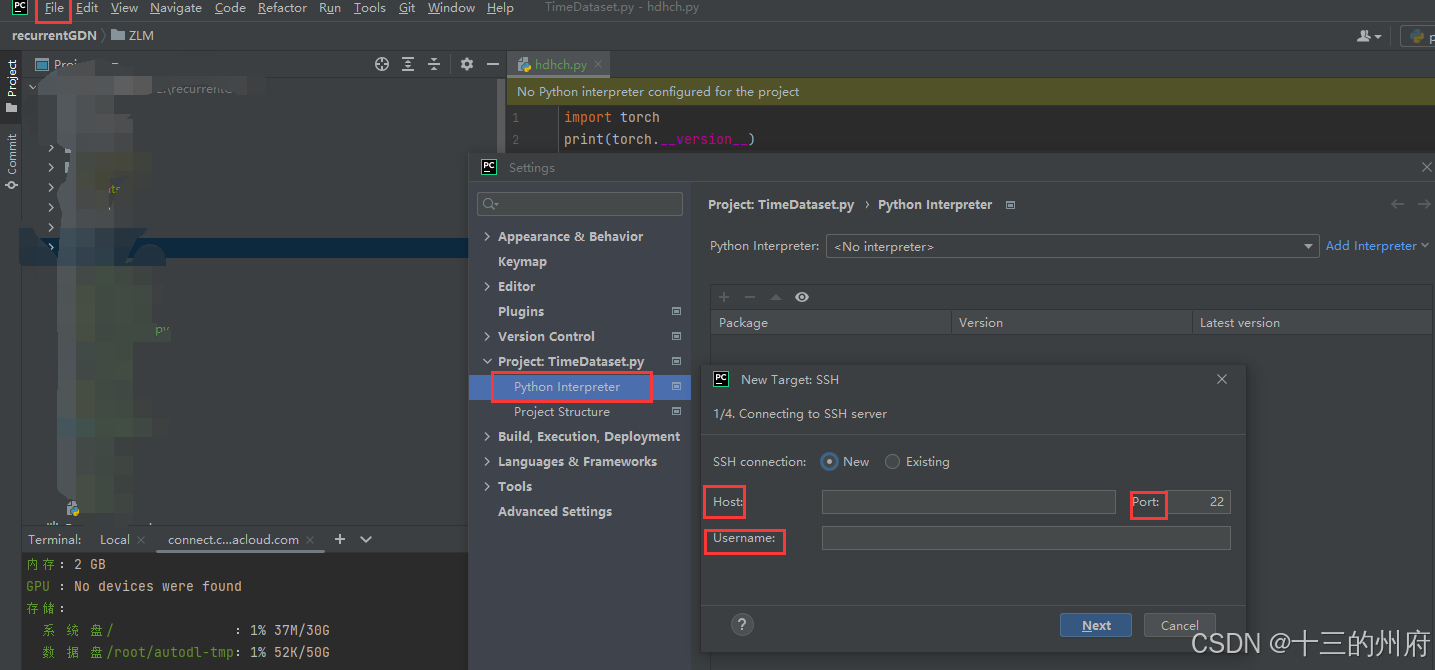The image size is (1435, 670).
Task: Open the Run menu
Action: pyautogui.click(x=330, y=8)
